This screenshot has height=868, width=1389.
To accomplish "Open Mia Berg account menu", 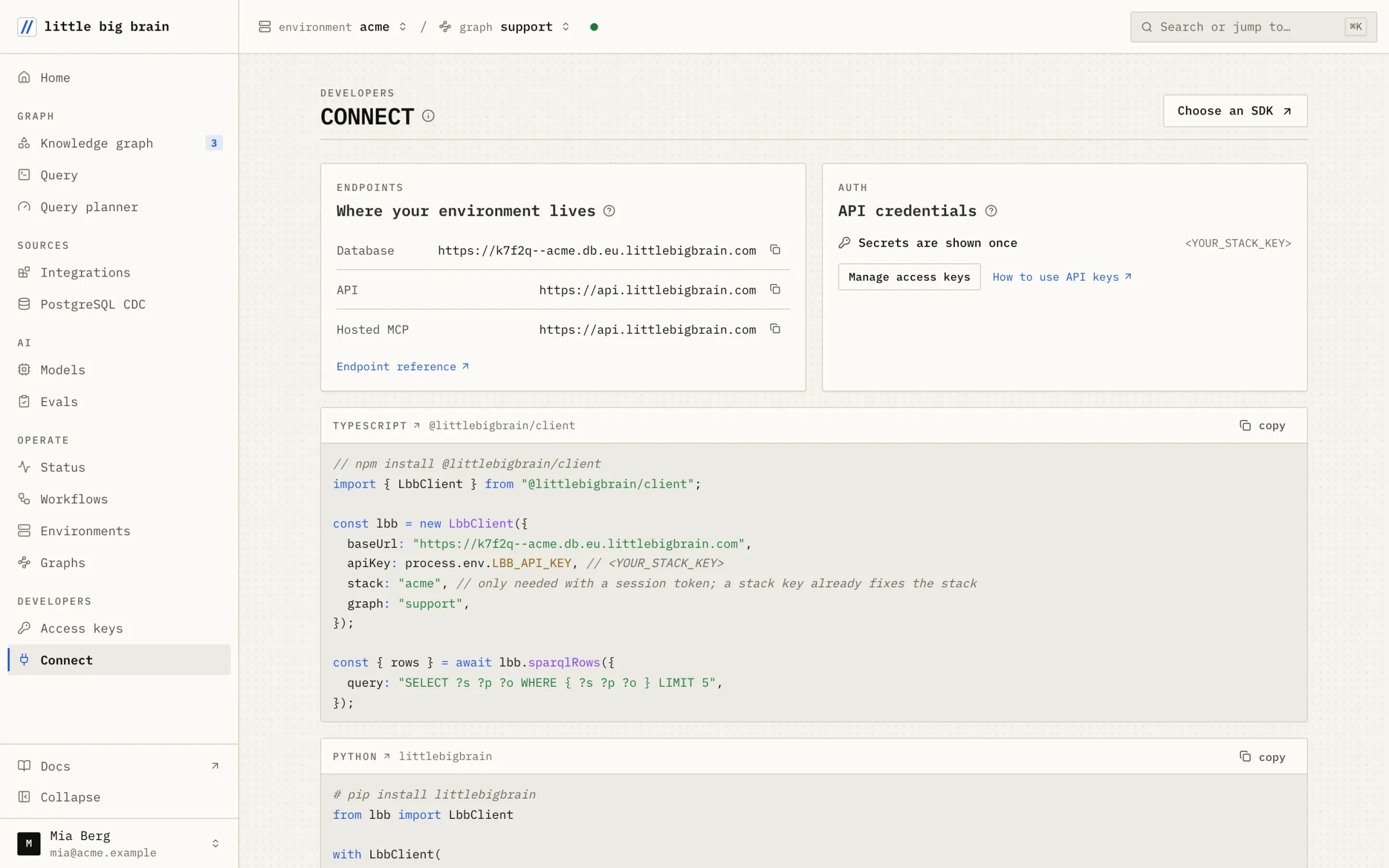I will 119,844.
